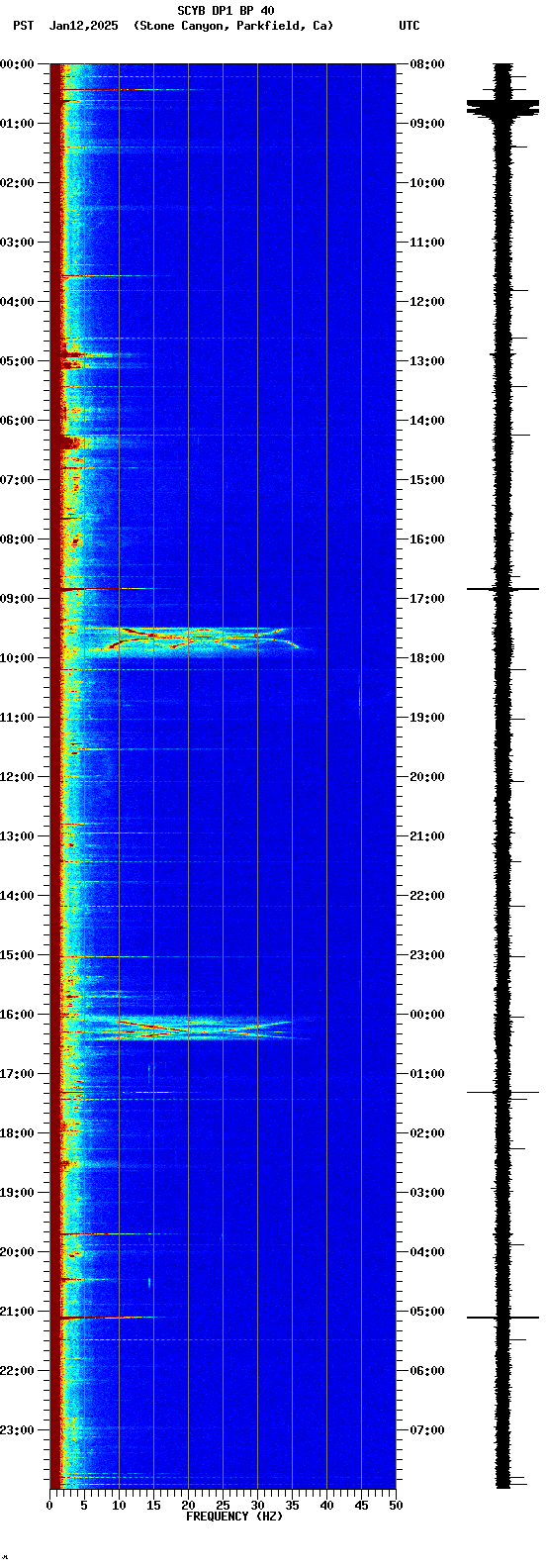This screenshot has width=546, height=1568.
Task: Click the '5' Hz tick label
Action: [x=84, y=1506]
